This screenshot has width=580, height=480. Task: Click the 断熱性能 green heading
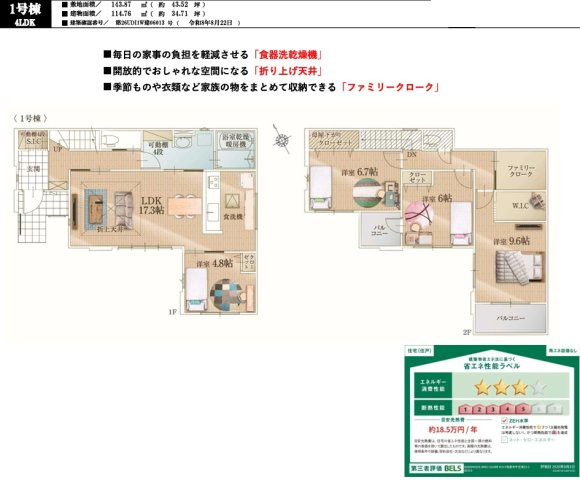click(433, 408)
